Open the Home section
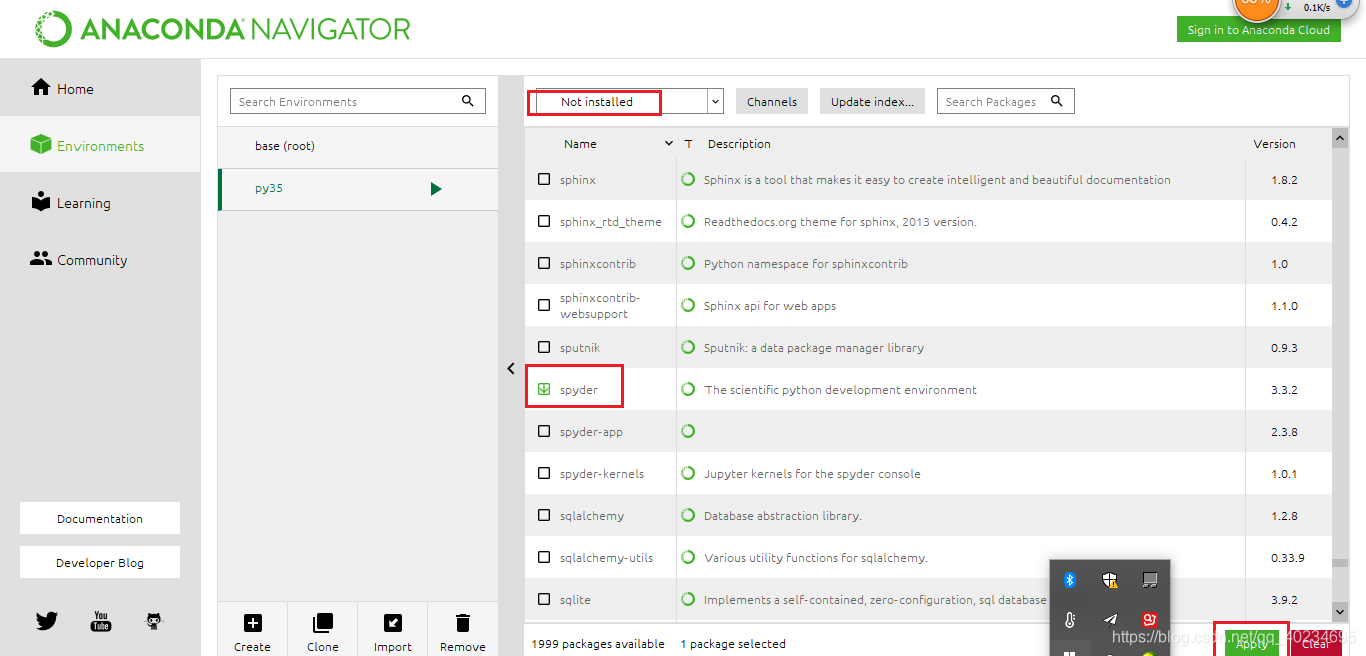Image resolution: width=1366 pixels, height=656 pixels. click(100, 88)
